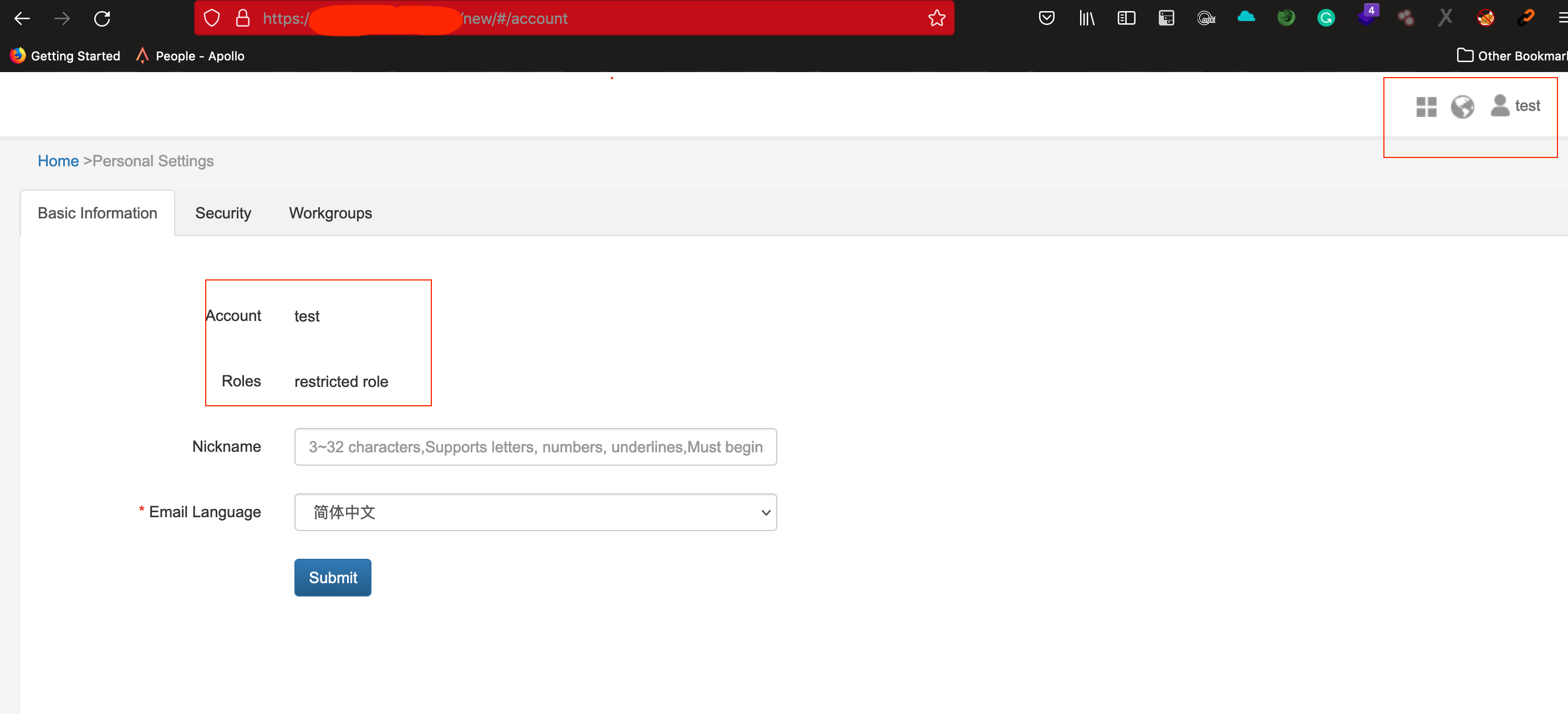
Task: Expand the Email Language dropdown
Action: pos(535,512)
